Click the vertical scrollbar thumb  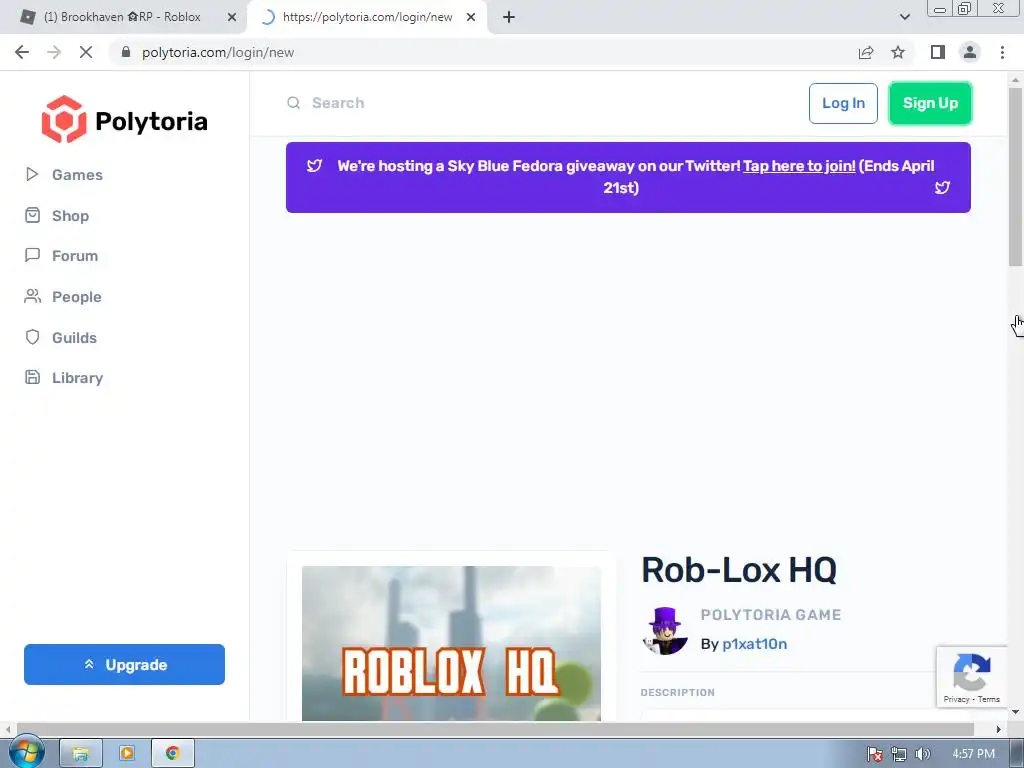click(1015, 176)
